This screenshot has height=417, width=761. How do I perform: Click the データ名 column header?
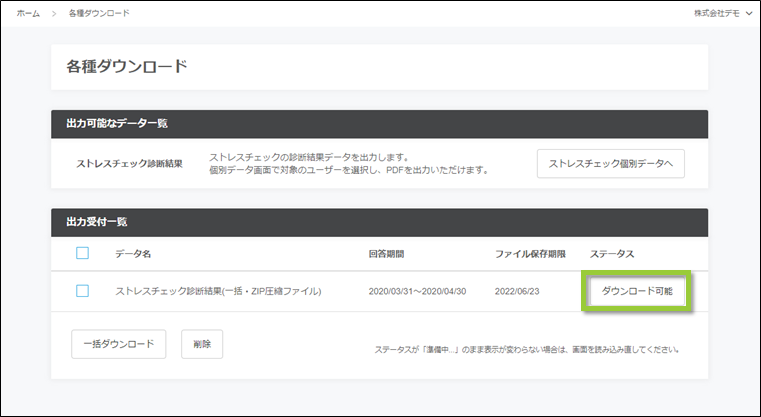pyautogui.click(x=133, y=254)
